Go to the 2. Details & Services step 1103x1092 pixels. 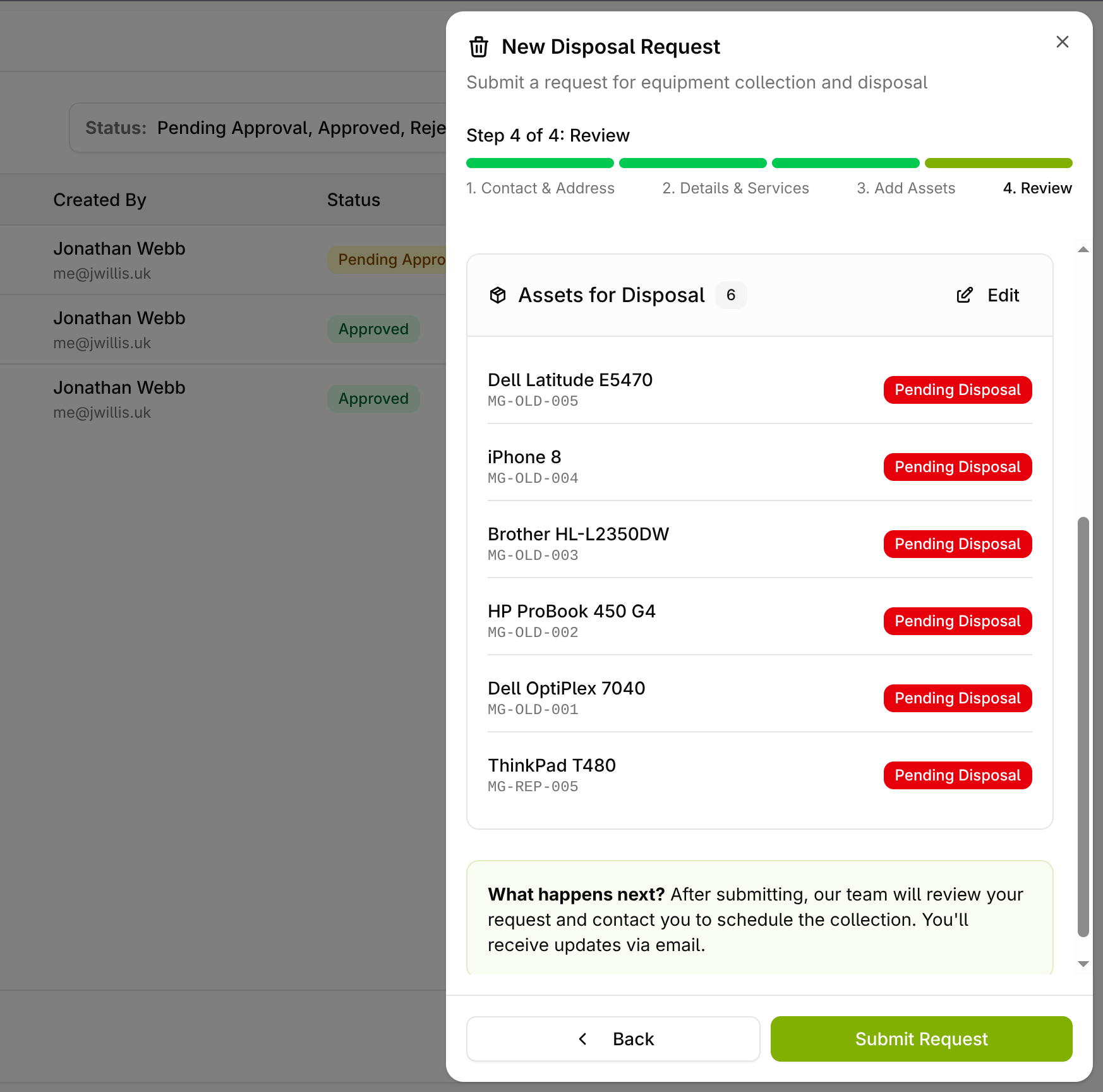735,188
